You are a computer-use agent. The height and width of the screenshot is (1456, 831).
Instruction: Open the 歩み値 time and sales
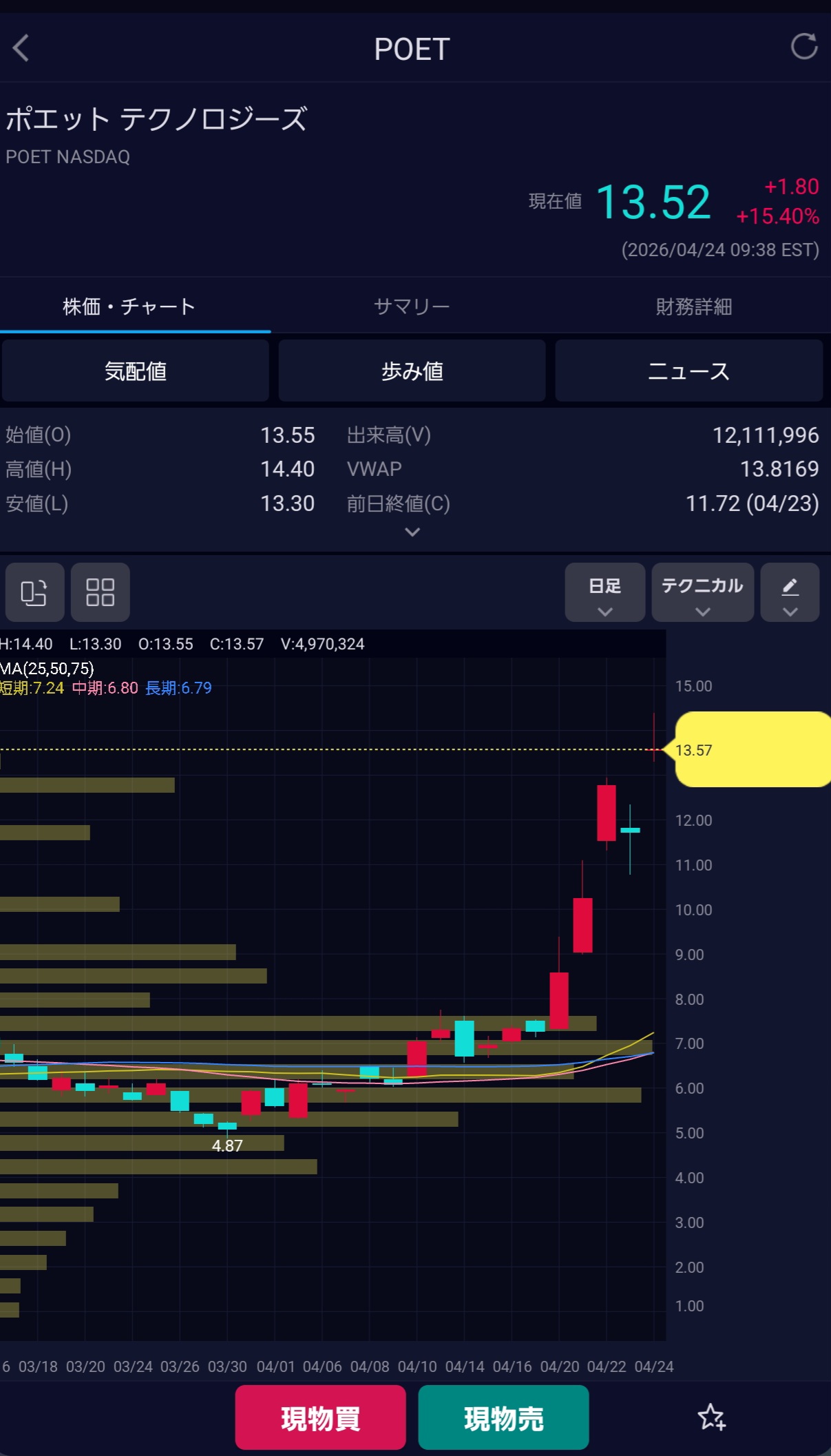412,371
